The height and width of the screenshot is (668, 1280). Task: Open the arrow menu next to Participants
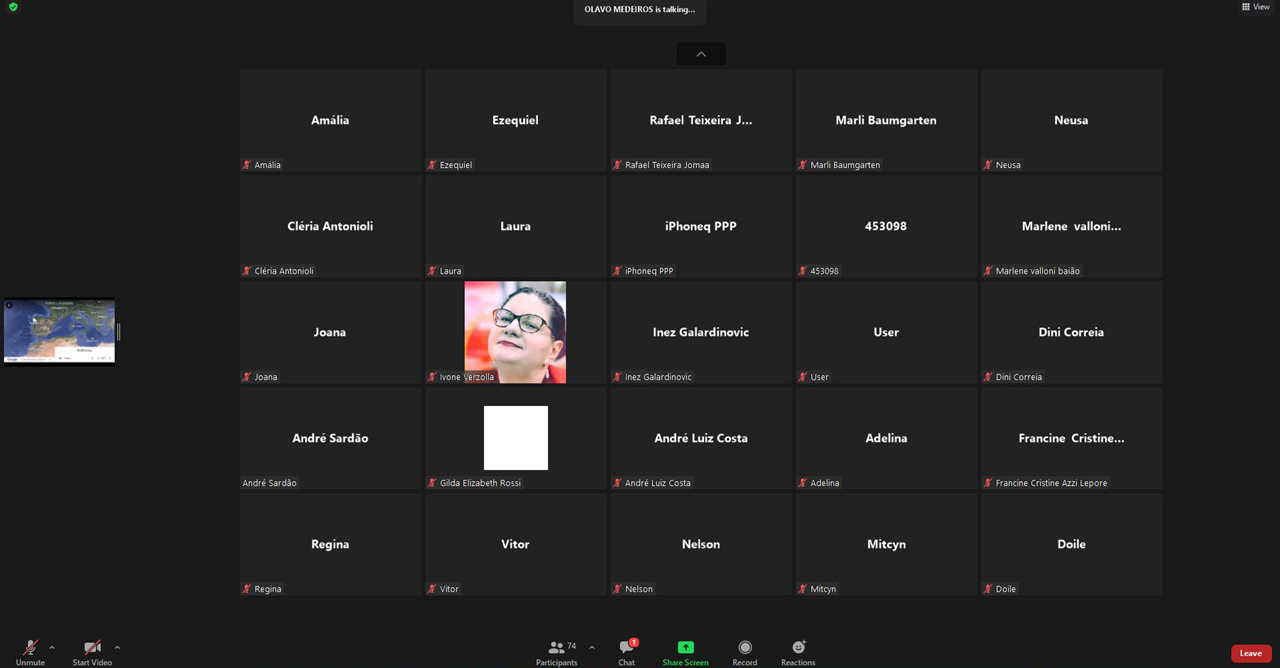(x=592, y=647)
